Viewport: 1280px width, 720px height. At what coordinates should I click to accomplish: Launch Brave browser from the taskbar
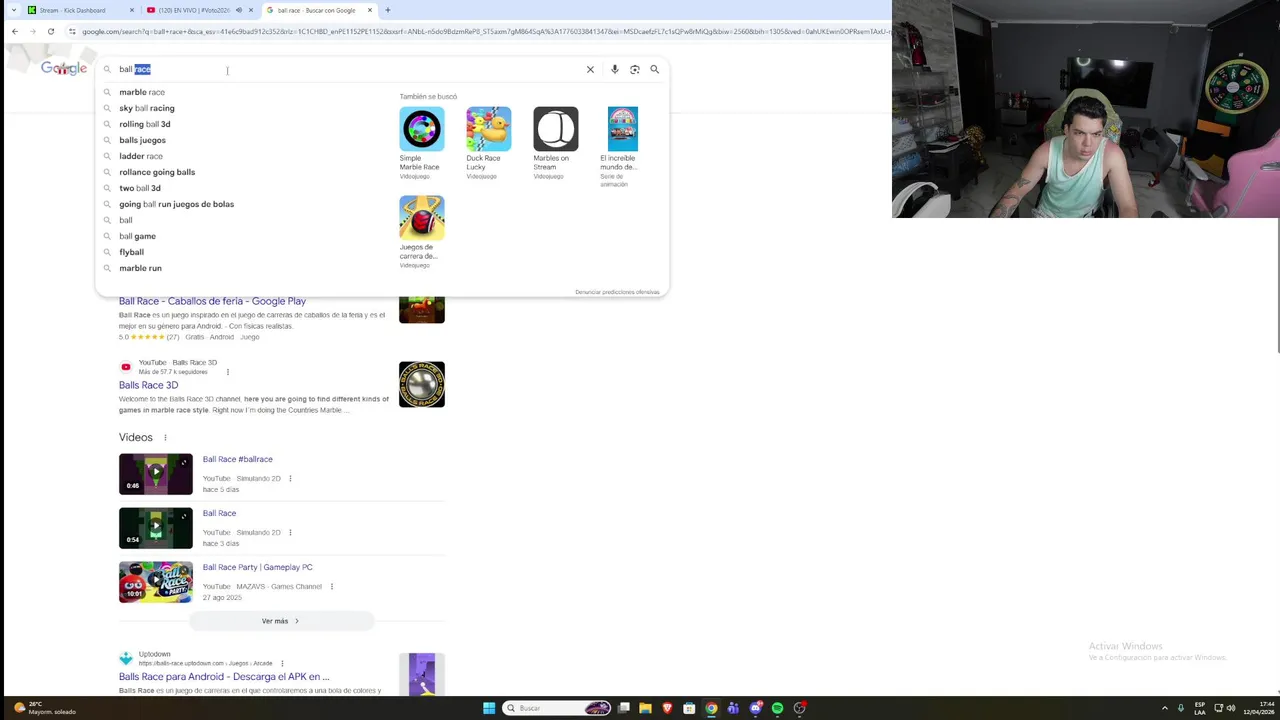pyautogui.click(x=667, y=708)
